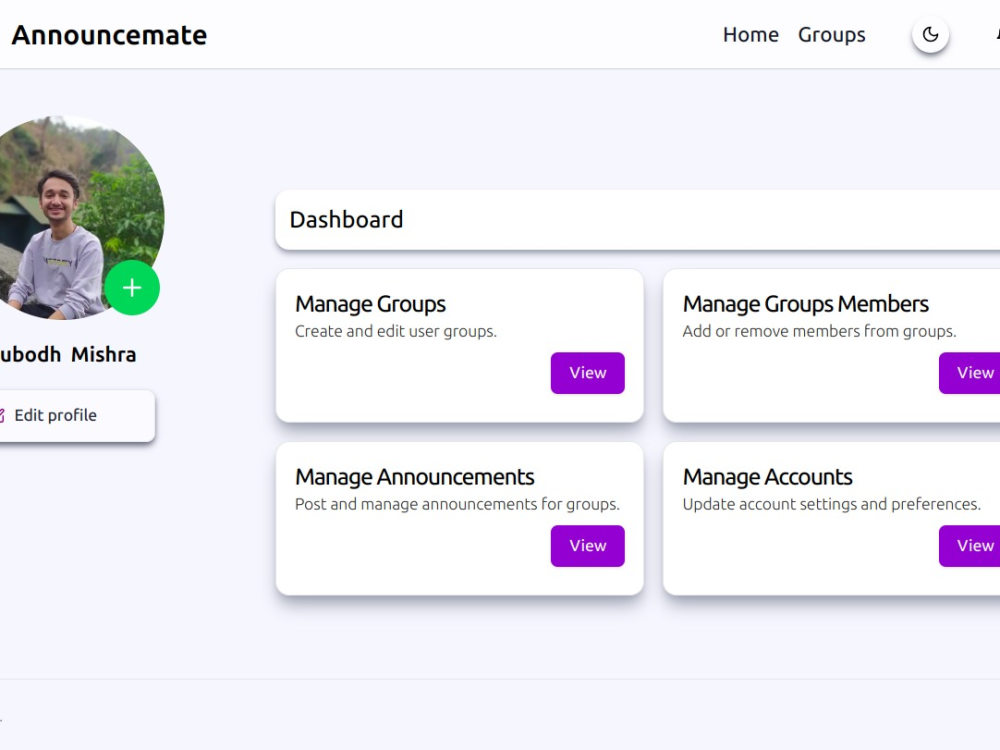Toggle dark mode with the moon icon
Screen dimensions: 1000x750
(930, 34)
